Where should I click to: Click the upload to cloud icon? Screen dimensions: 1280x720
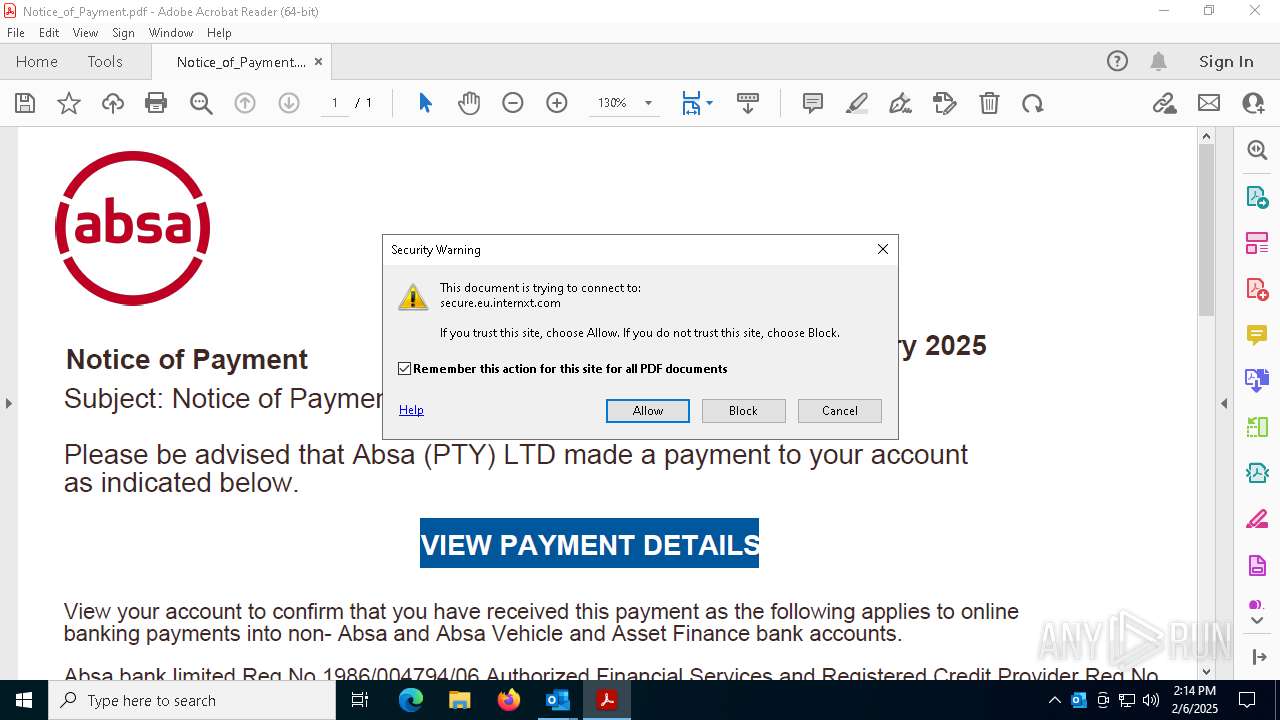point(113,103)
